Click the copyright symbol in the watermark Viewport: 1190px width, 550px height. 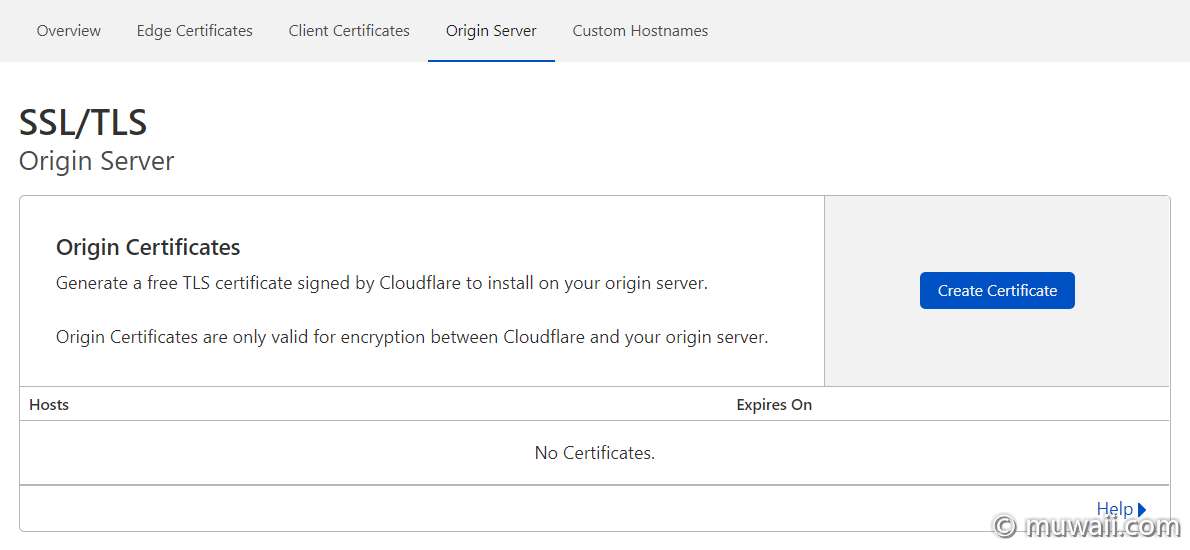pyautogui.click(x=1005, y=526)
